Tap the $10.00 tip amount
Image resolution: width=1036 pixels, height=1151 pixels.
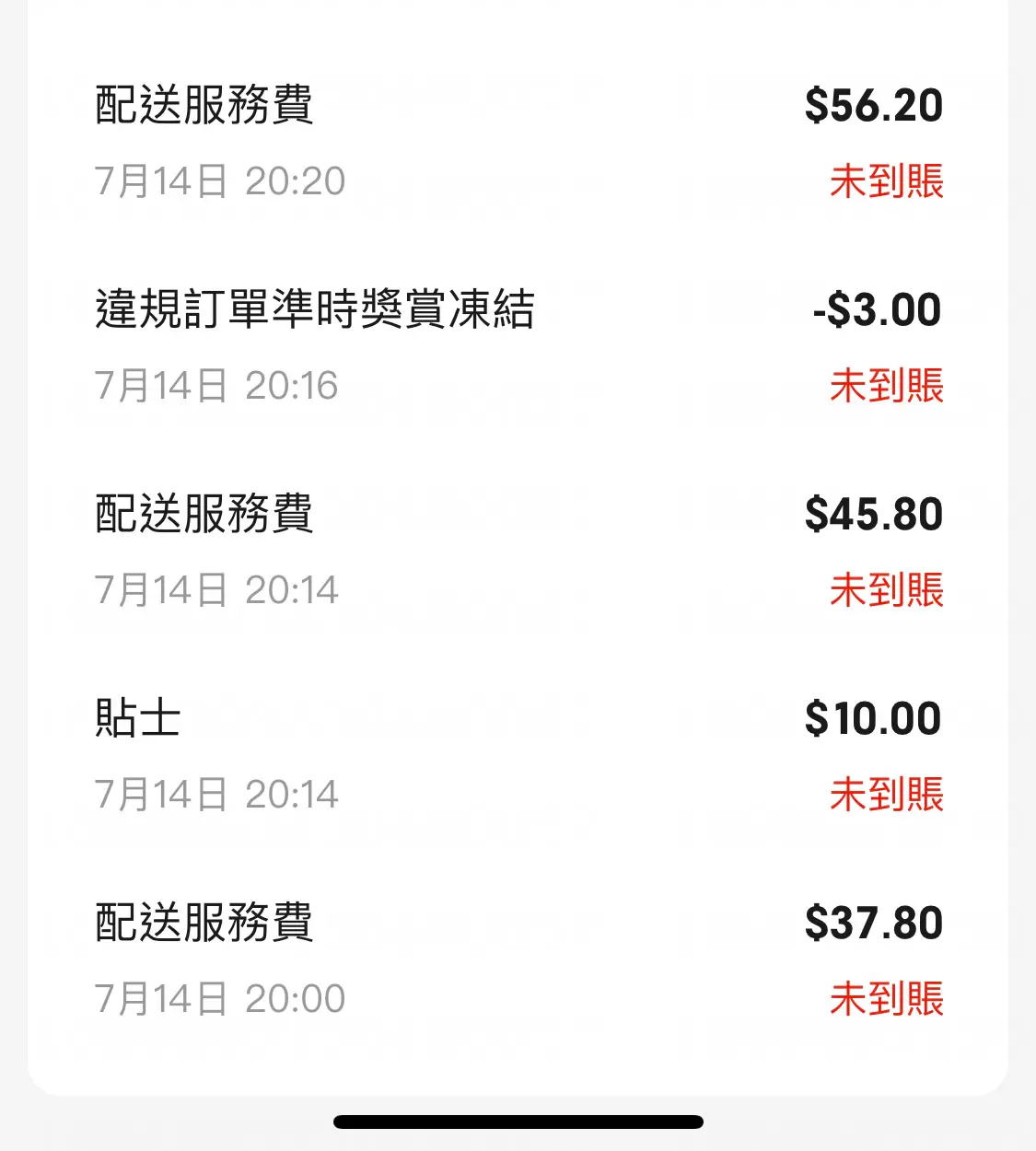[873, 719]
